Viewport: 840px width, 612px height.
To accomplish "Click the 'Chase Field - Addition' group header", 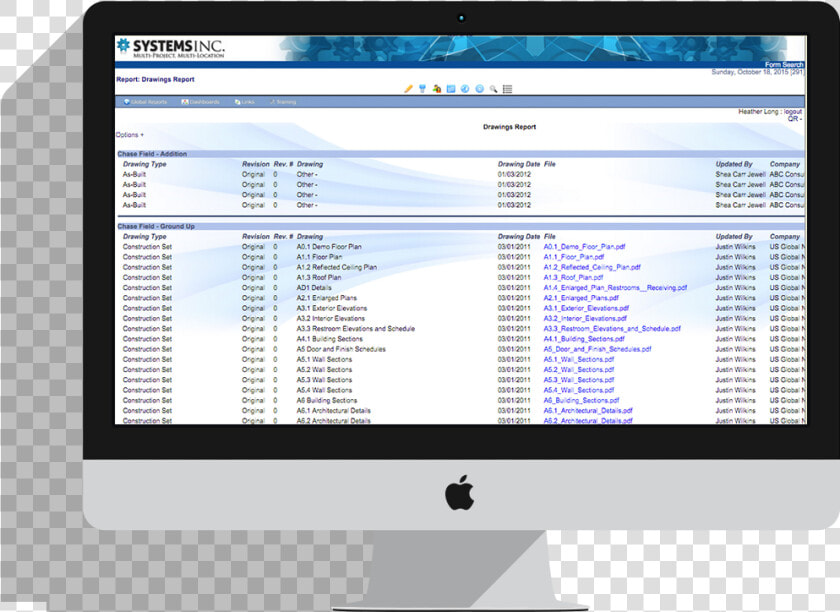I will (152, 154).
